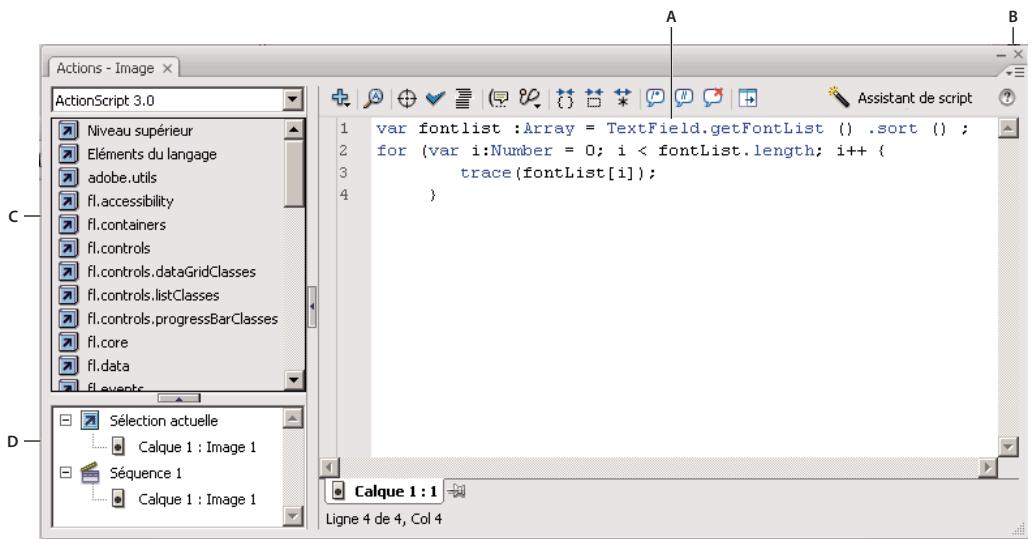This screenshot has width=1034, height=539.
Task: Click the icon beside adobe.utils
Action: coord(68,177)
